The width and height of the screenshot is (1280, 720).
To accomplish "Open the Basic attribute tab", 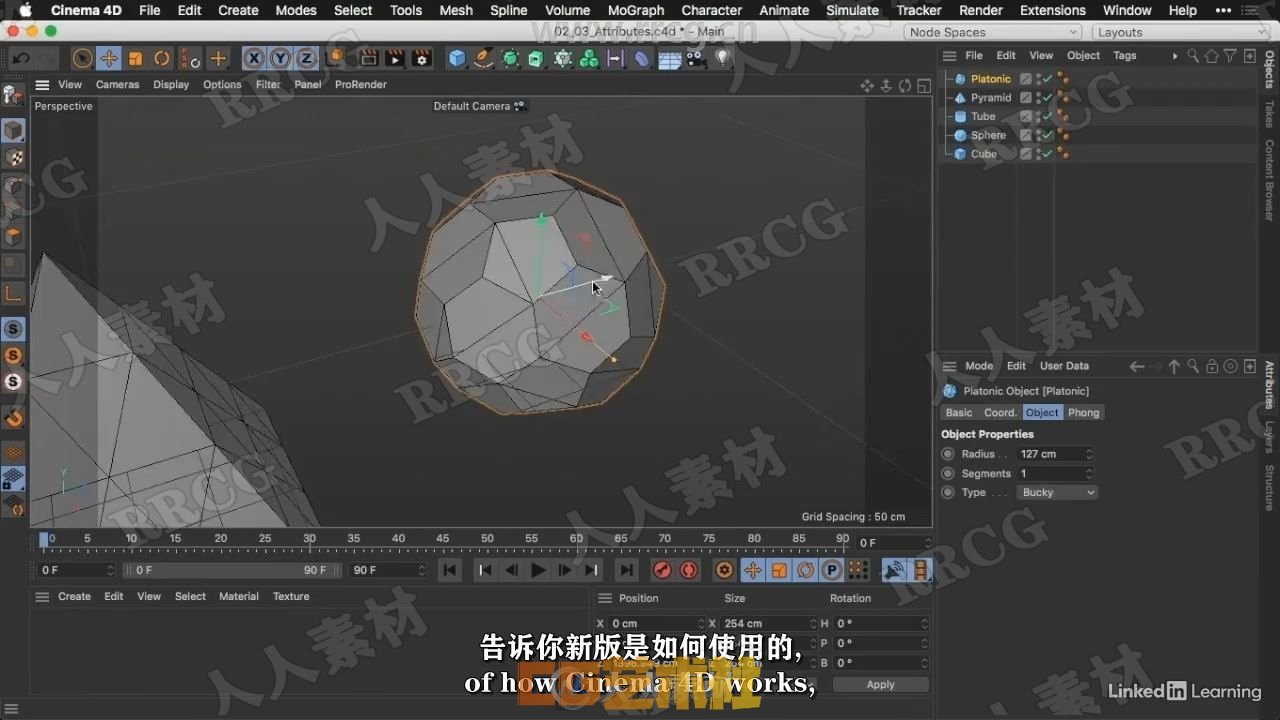I will (959, 412).
